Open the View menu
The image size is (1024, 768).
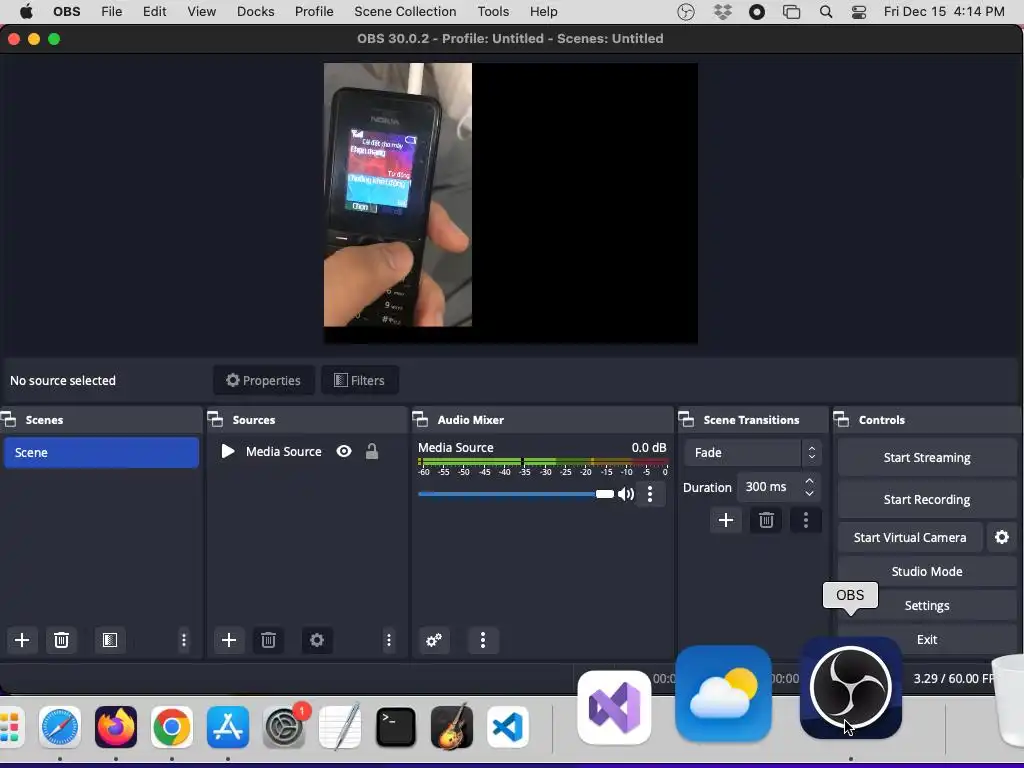point(202,12)
